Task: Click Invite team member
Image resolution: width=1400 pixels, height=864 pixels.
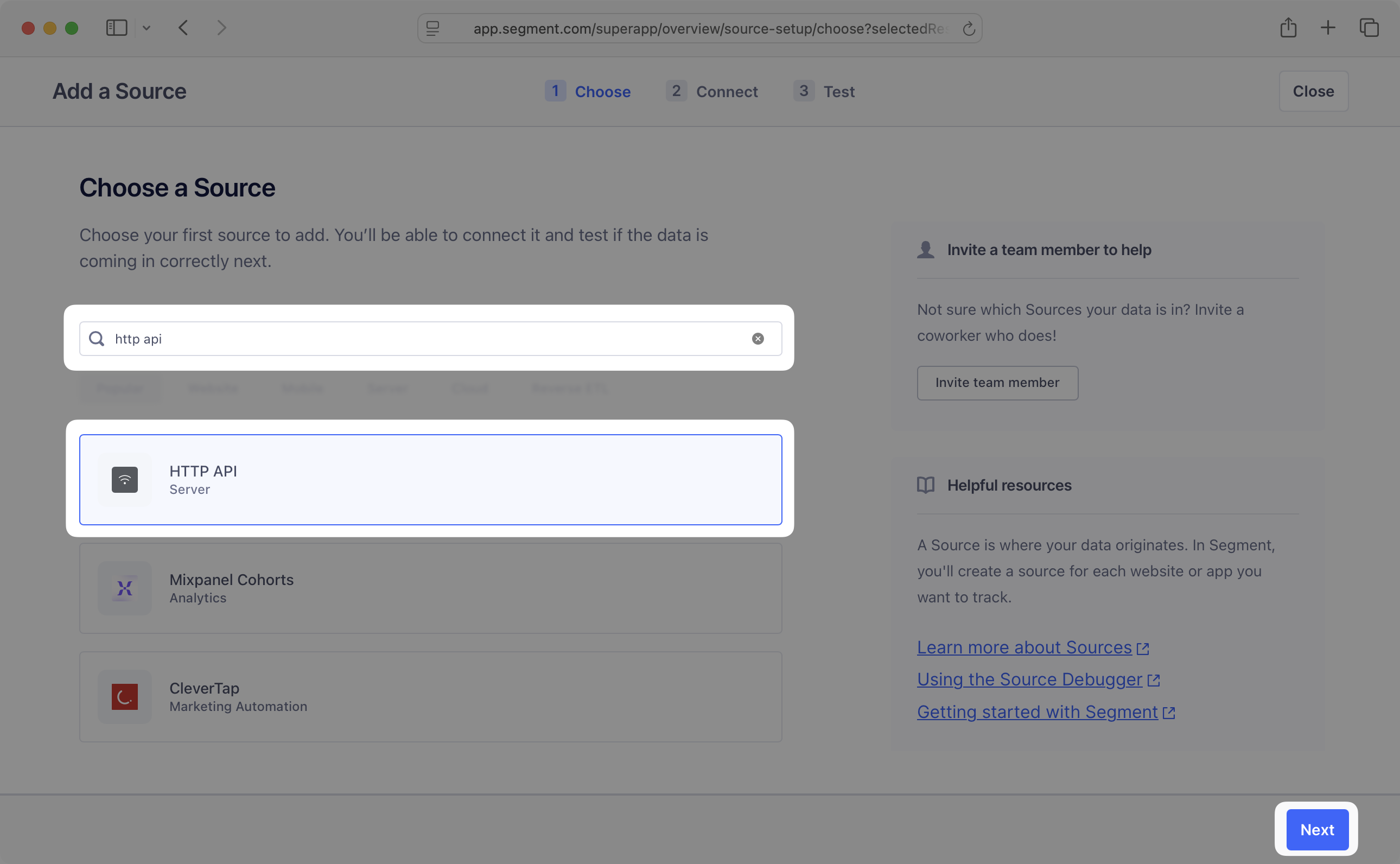Action: tap(997, 383)
